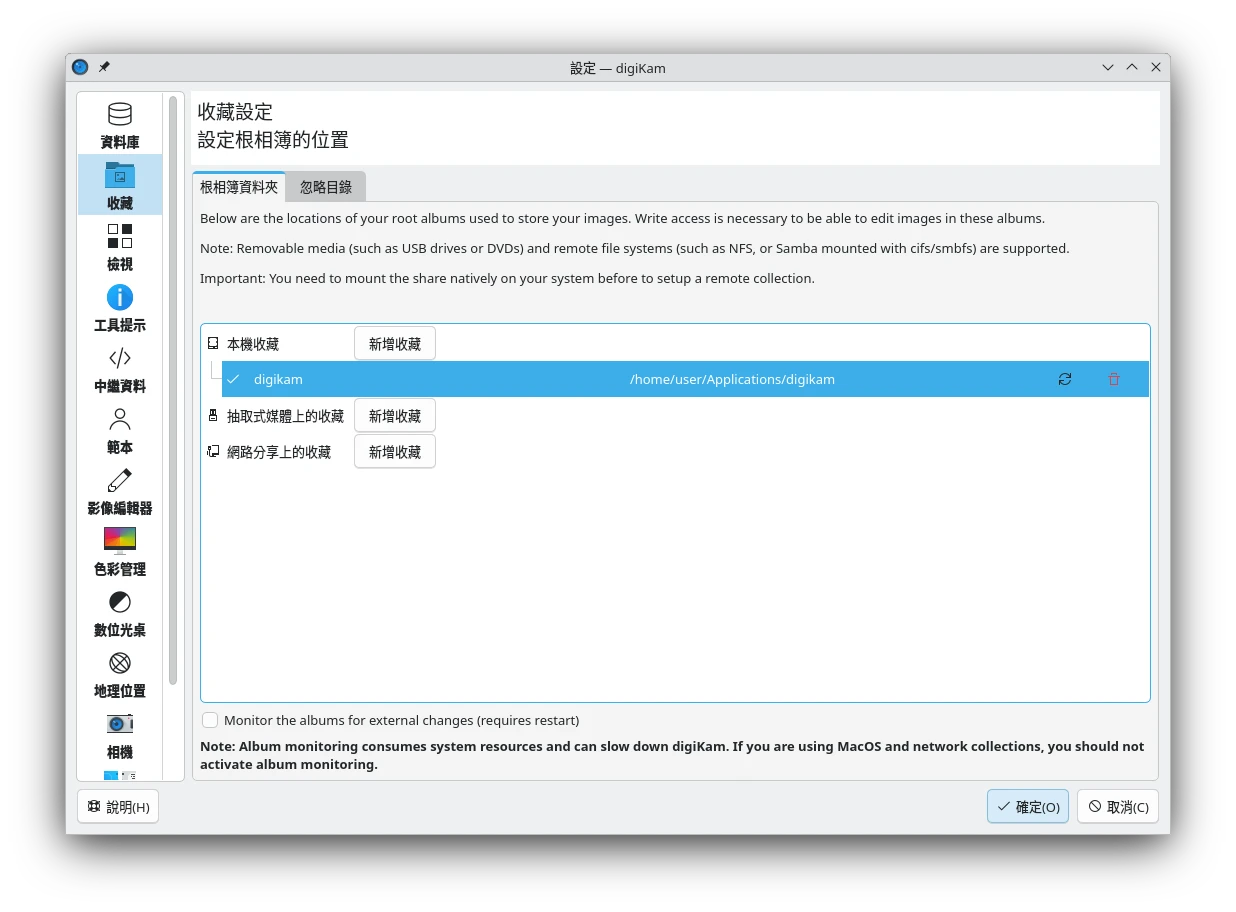Image resolution: width=1236 pixels, height=912 pixels.
Task: Click 新增收藏 next to 本機收藏
Action: [x=395, y=343]
